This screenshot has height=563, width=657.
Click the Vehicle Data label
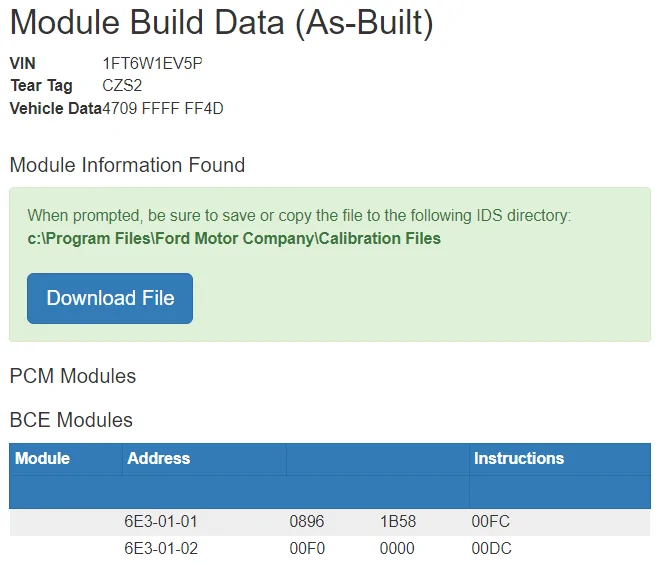[x=56, y=108]
